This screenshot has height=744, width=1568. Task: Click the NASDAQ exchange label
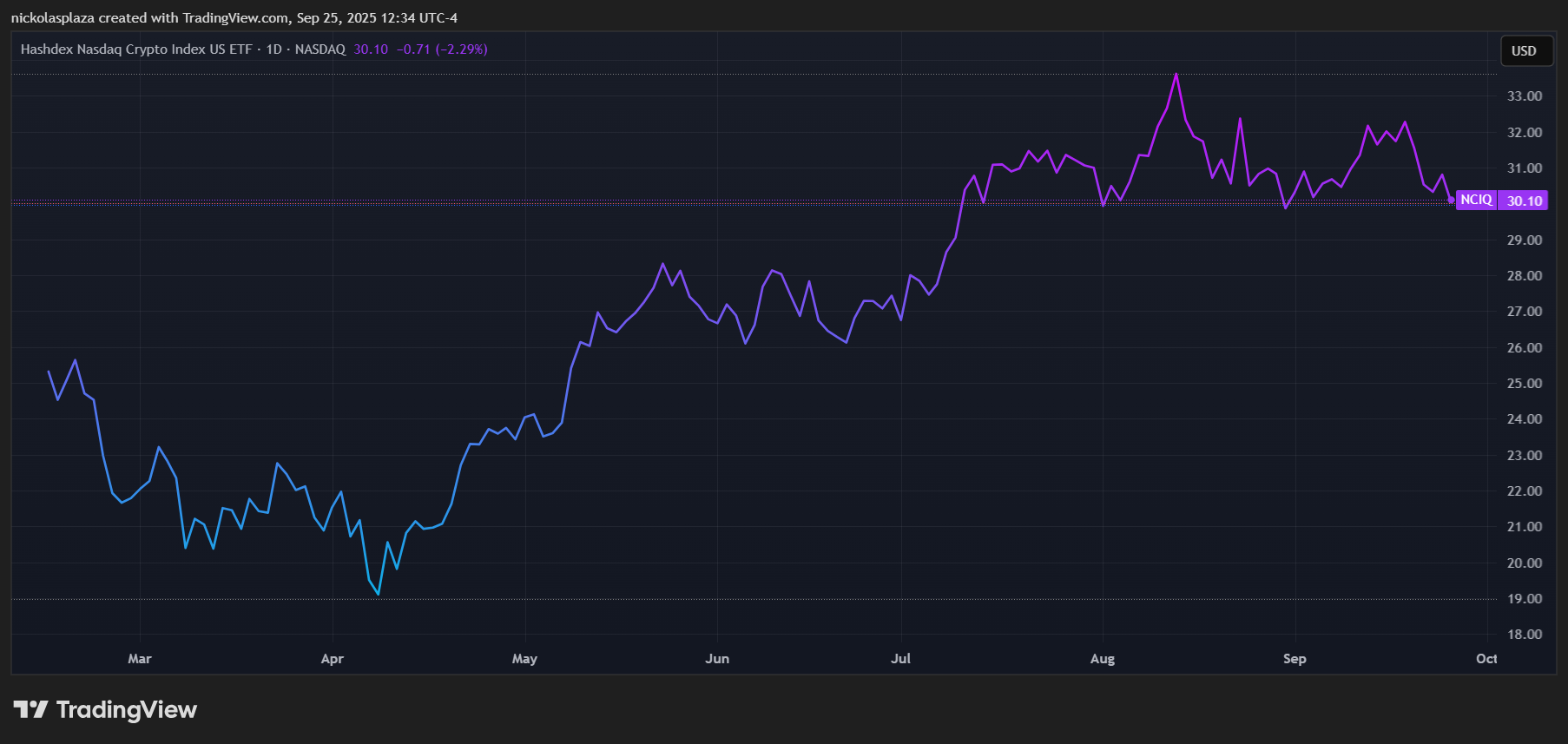click(x=320, y=49)
